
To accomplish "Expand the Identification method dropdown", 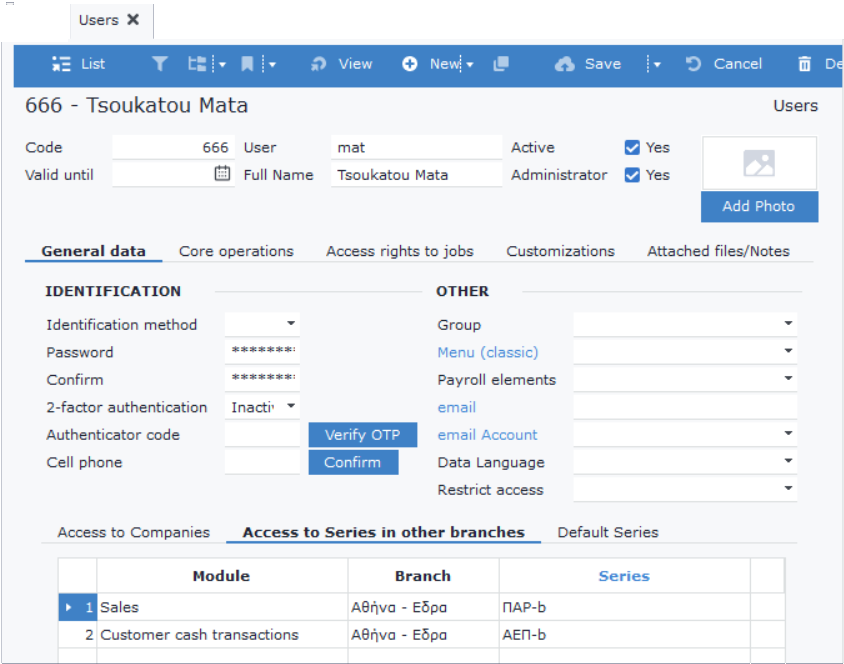I will point(291,323).
